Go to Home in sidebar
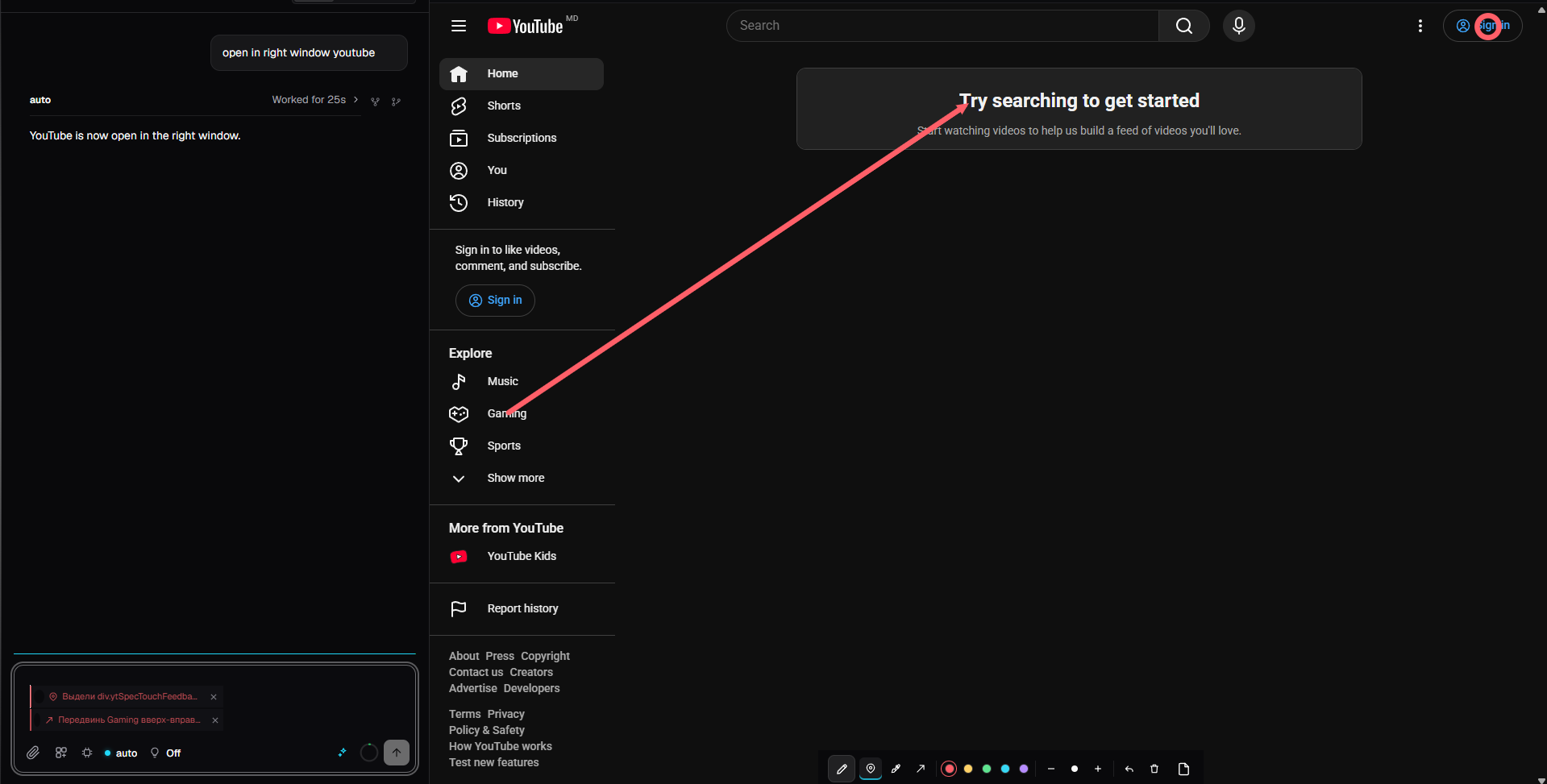The image size is (1547, 784). [522, 73]
